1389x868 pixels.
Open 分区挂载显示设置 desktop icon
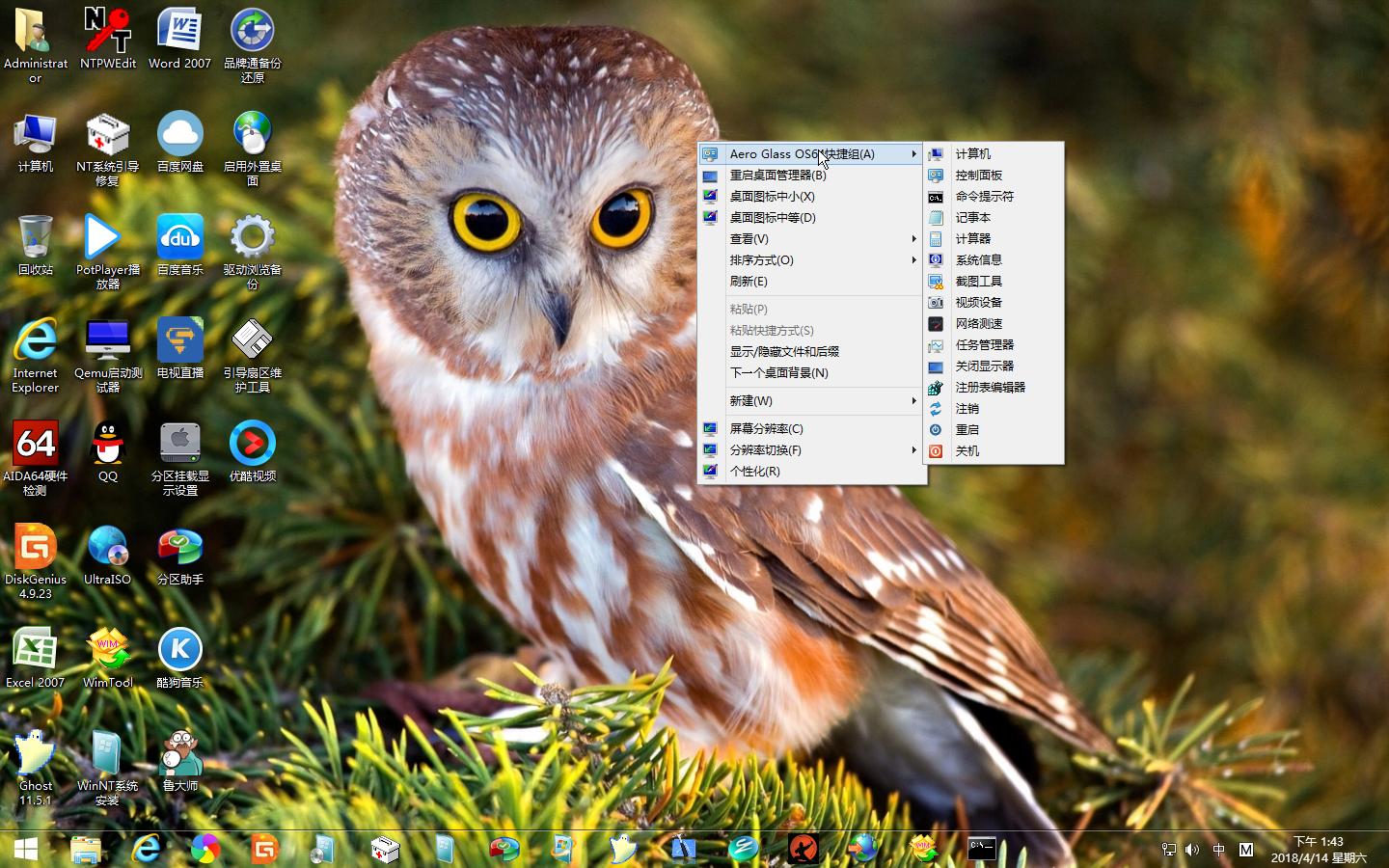[180, 458]
